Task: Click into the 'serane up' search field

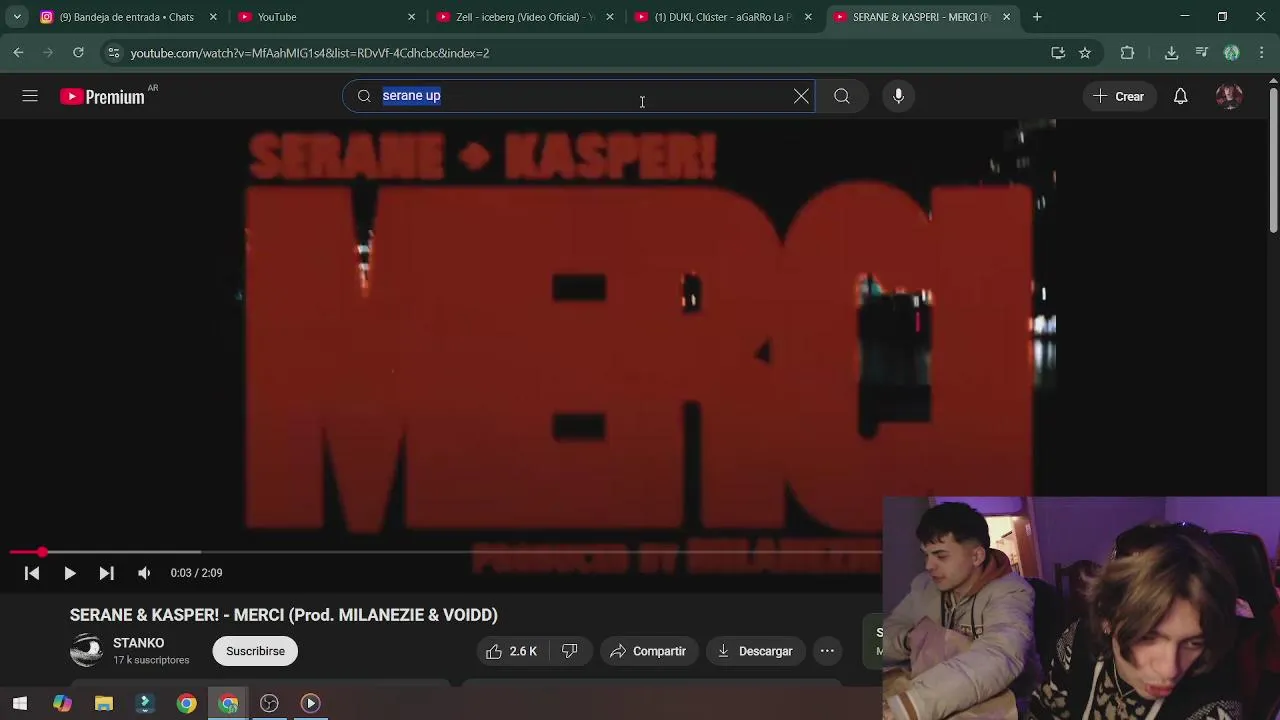Action: pos(579,96)
